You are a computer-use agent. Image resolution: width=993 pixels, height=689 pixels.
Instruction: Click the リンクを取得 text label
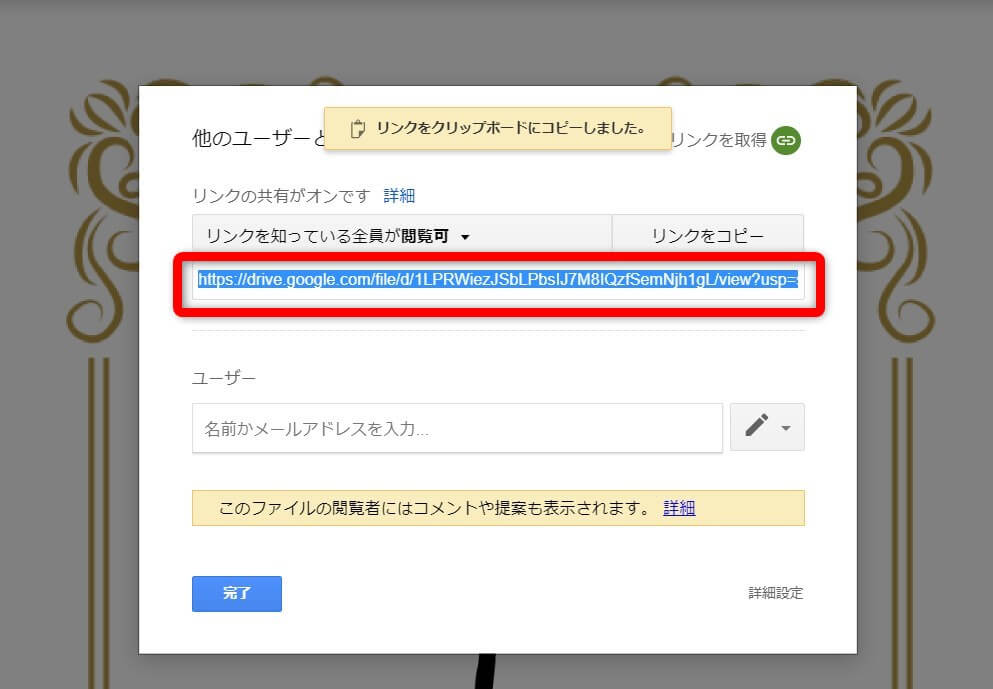point(719,140)
